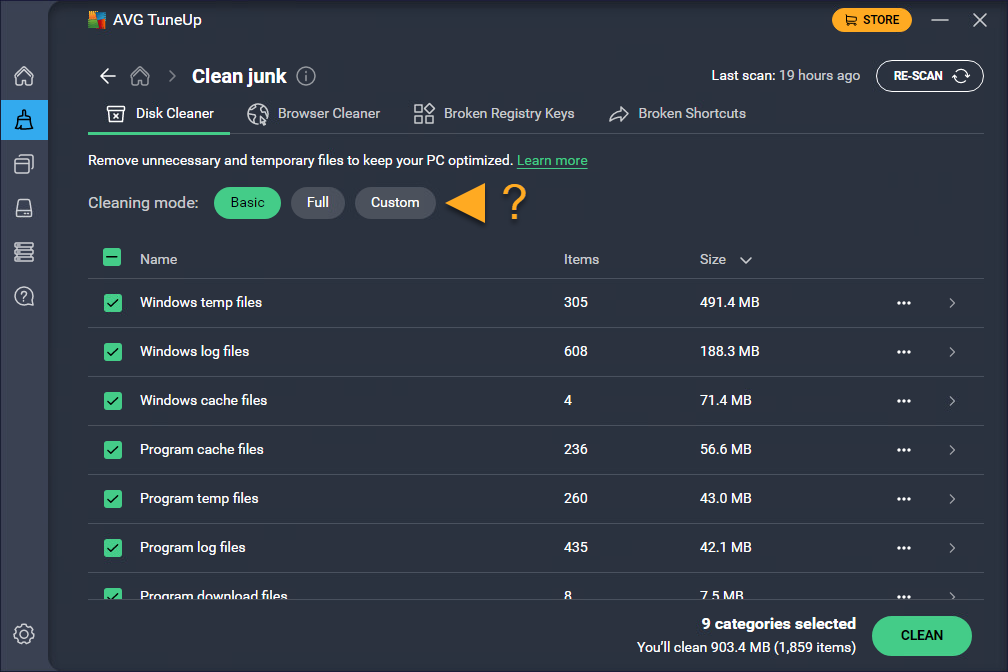1008x672 pixels.
Task: Open the disk drive sidebar icon
Action: (x=24, y=208)
